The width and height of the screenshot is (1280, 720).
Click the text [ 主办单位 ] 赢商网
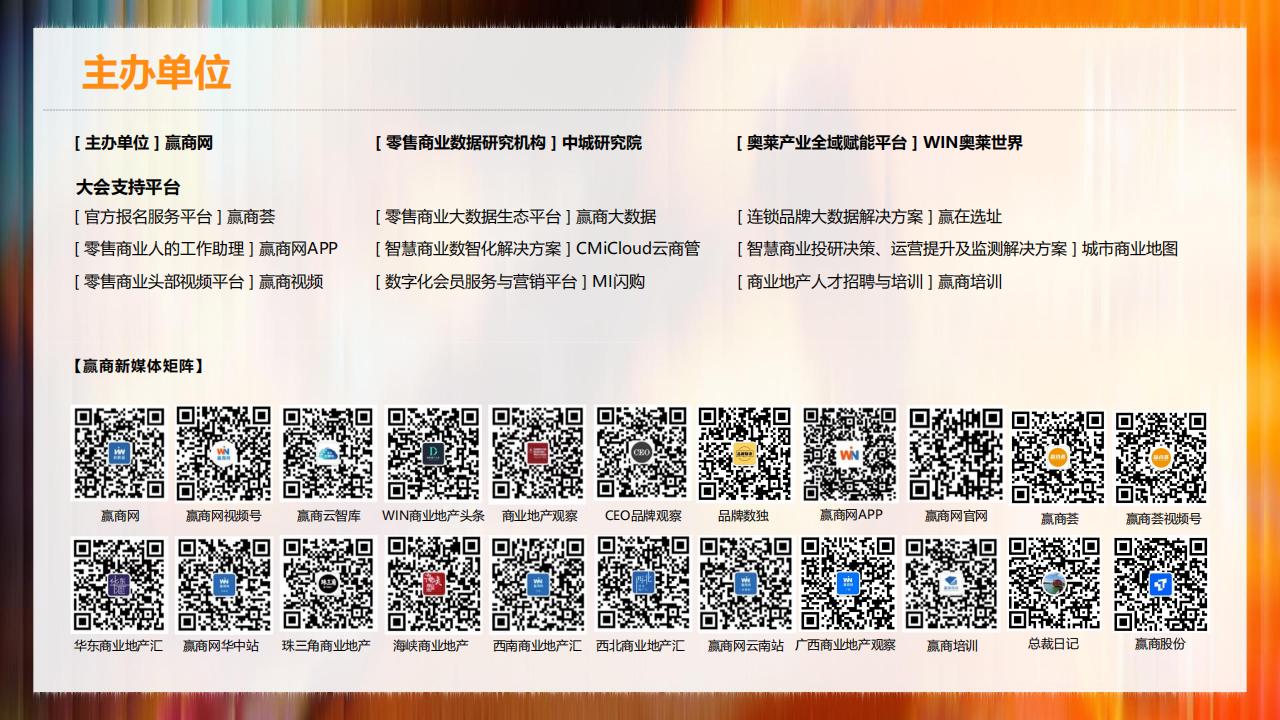[144, 143]
